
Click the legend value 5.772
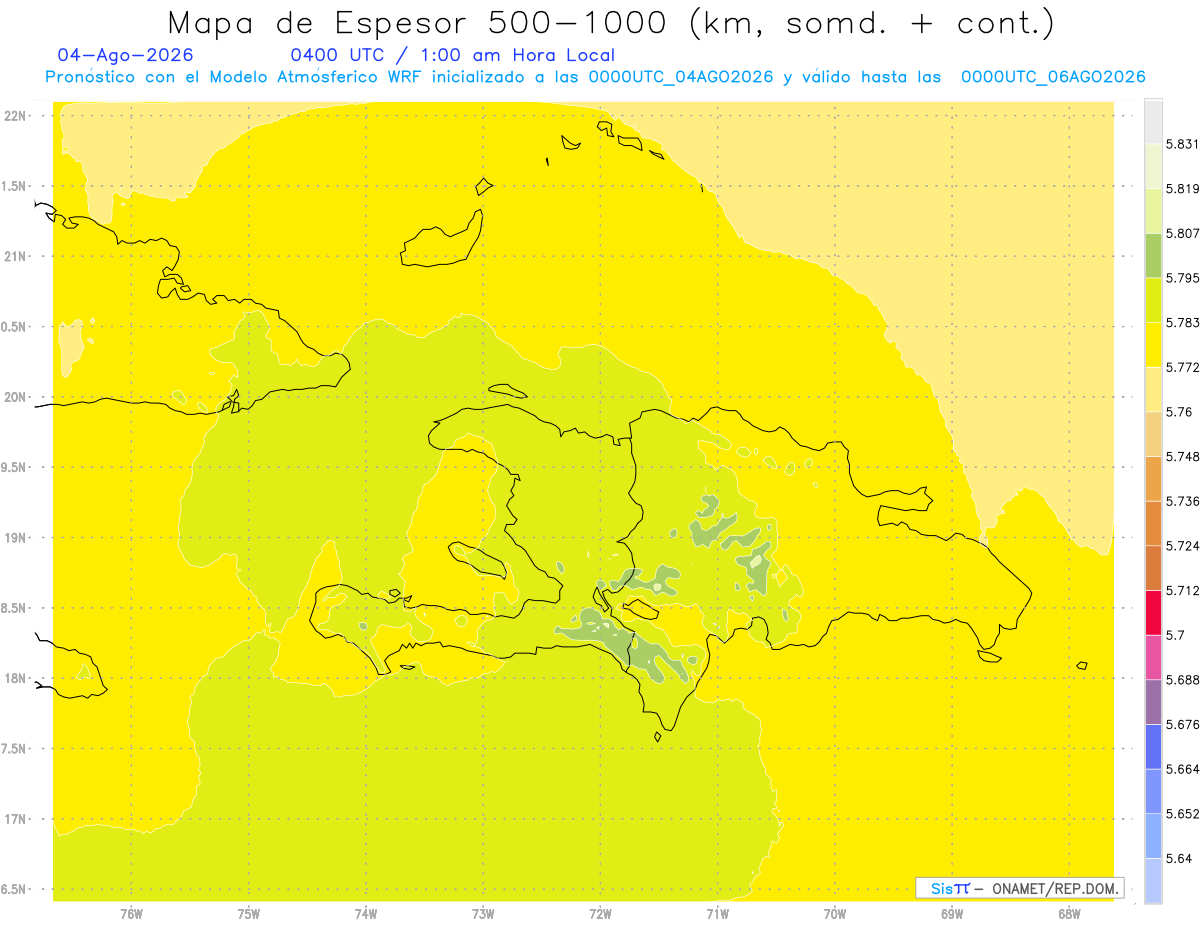[x=1183, y=367]
